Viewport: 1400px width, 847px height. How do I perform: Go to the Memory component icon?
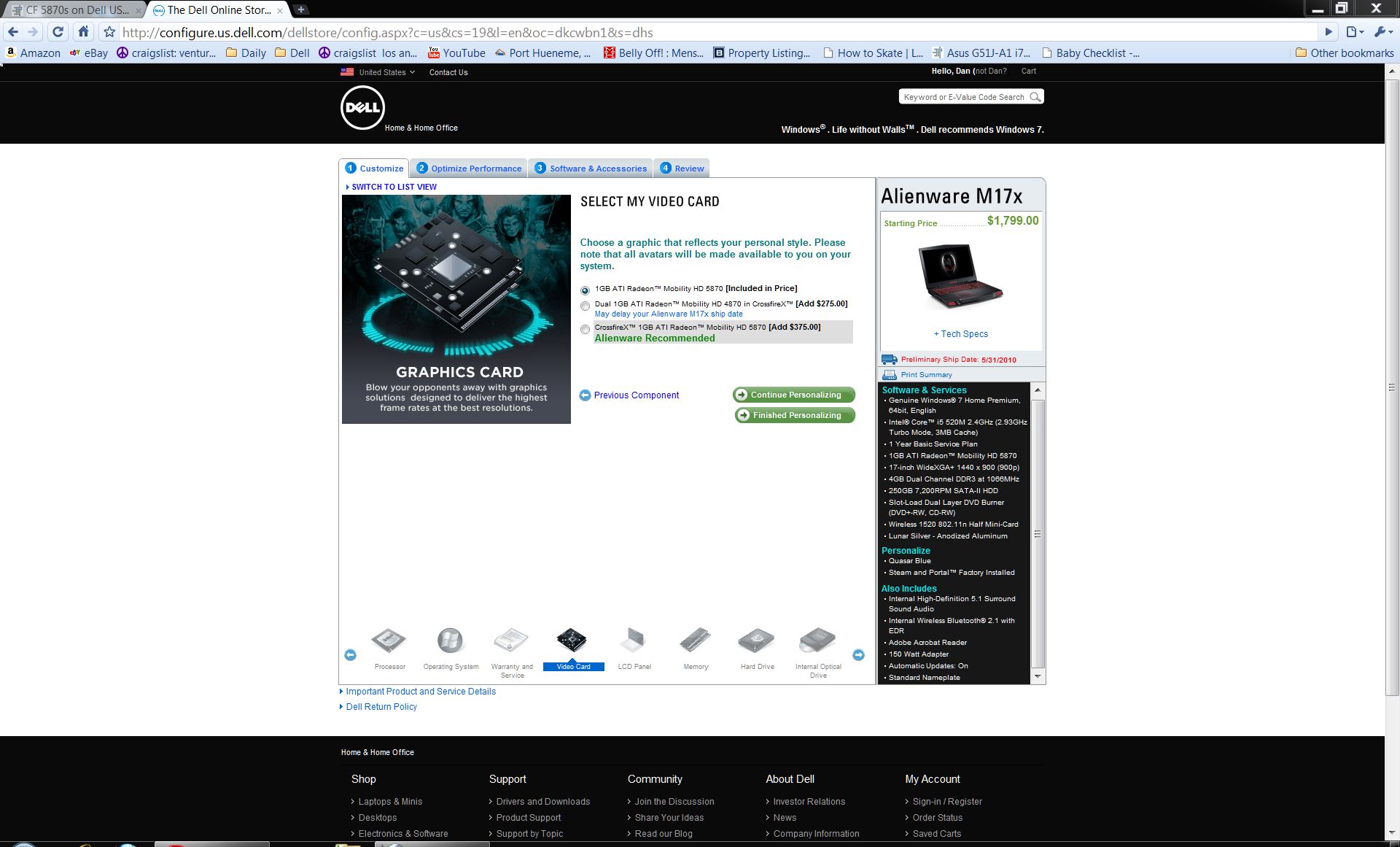pyautogui.click(x=695, y=641)
